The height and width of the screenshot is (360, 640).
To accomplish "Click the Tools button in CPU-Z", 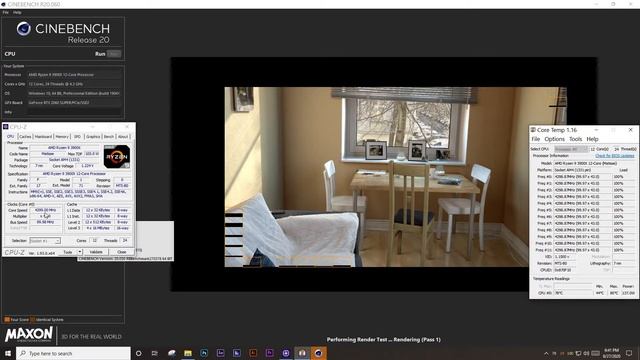I will pyautogui.click(x=67, y=252).
